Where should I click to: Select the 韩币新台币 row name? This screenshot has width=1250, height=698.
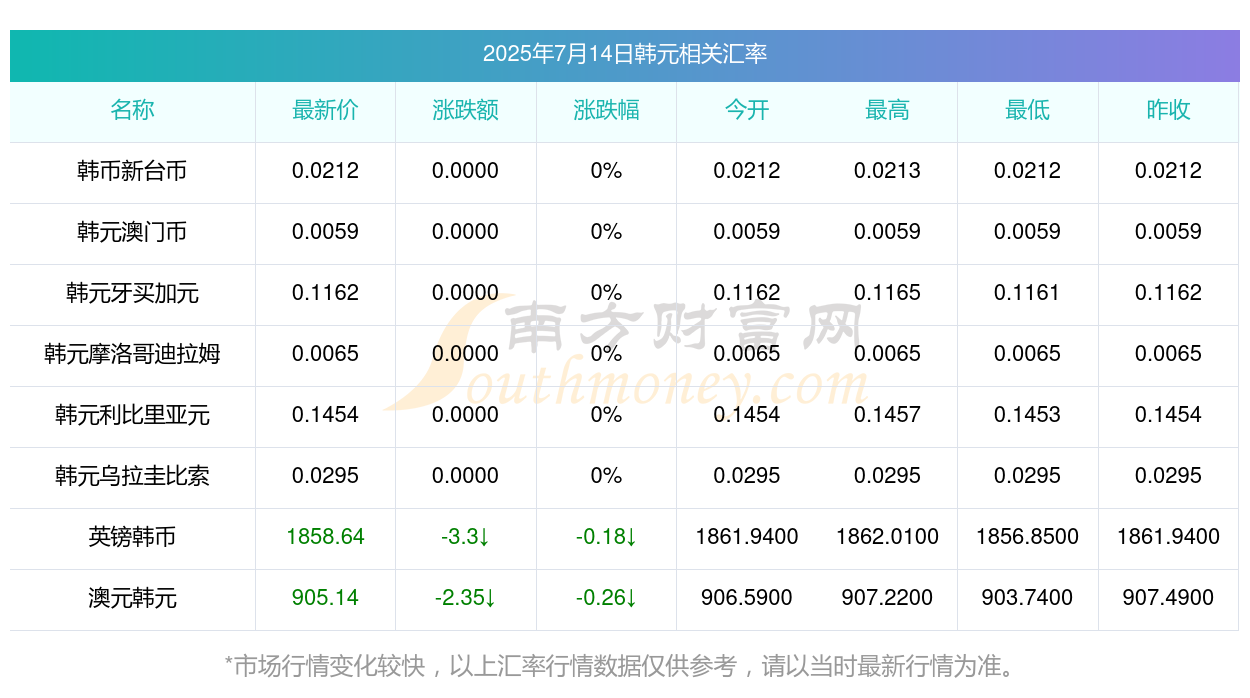pyautogui.click(x=132, y=171)
